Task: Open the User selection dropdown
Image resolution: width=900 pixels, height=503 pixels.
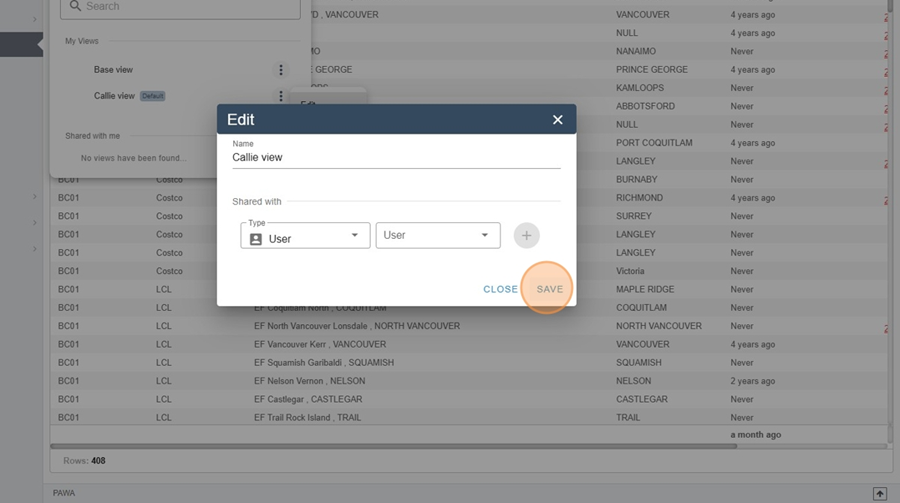Action: (x=438, y=235)
